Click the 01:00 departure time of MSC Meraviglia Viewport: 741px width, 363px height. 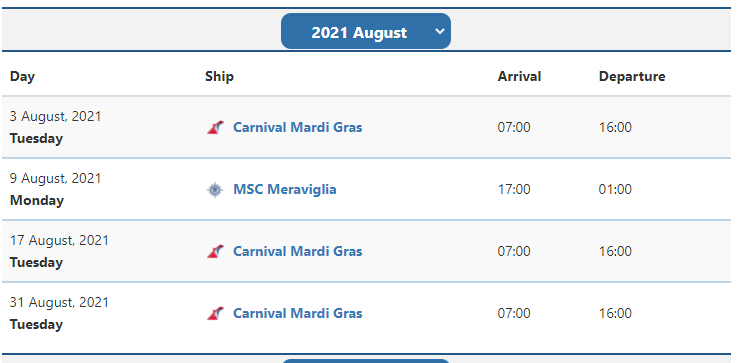pos(615,189)
